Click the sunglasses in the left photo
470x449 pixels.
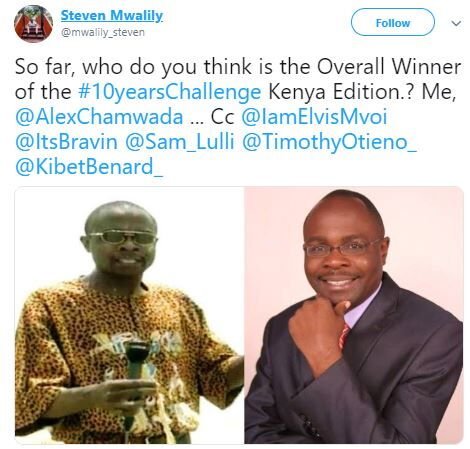coord(123,237)
